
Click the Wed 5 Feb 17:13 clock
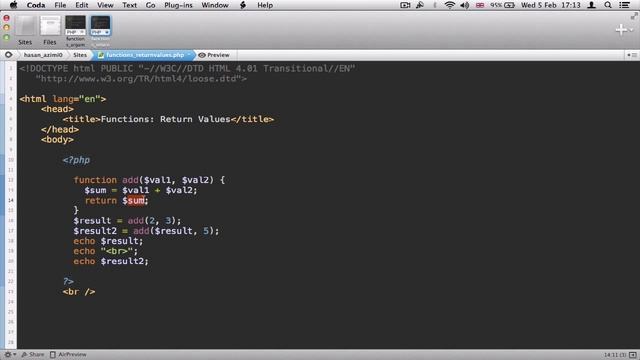point(550,5)
